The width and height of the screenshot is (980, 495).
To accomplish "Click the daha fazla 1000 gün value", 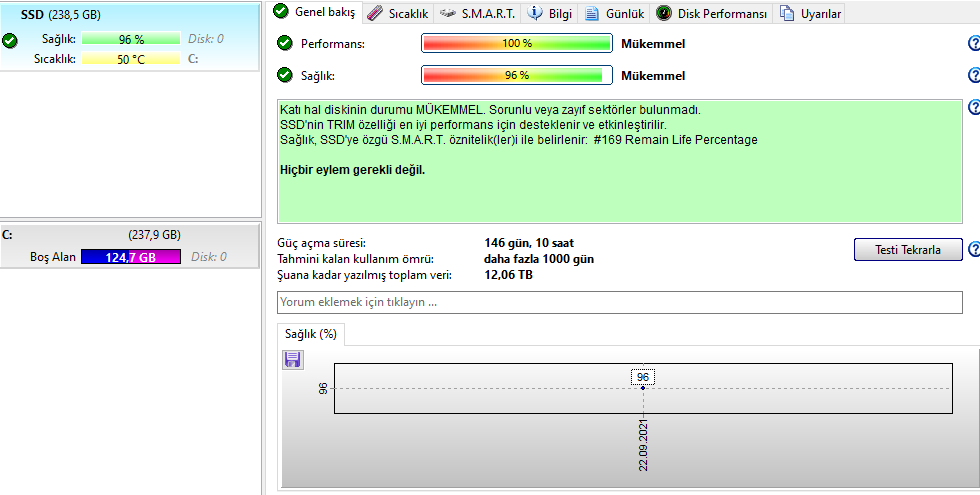I will pos(539,259).
